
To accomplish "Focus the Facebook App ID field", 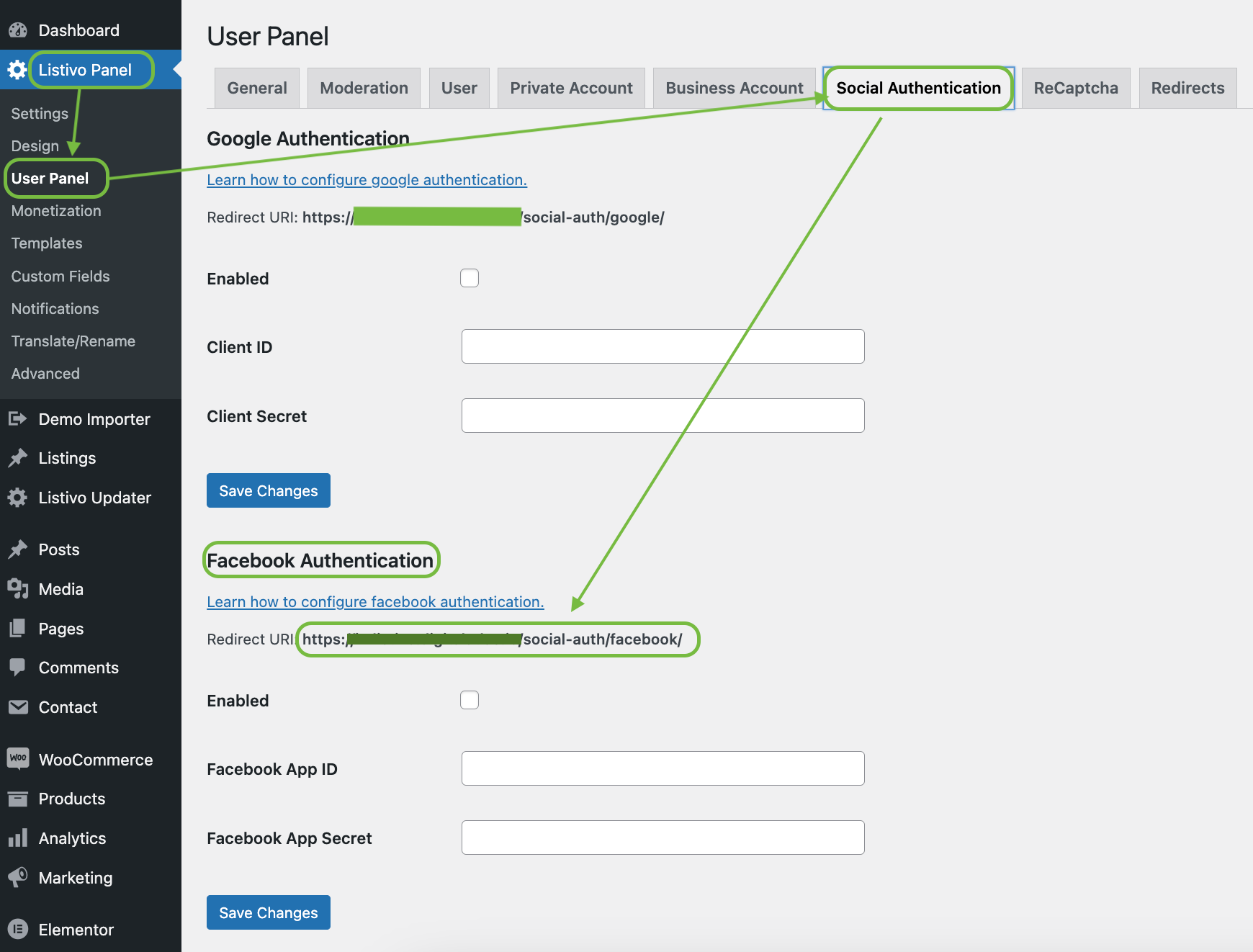I will [663, 768].
